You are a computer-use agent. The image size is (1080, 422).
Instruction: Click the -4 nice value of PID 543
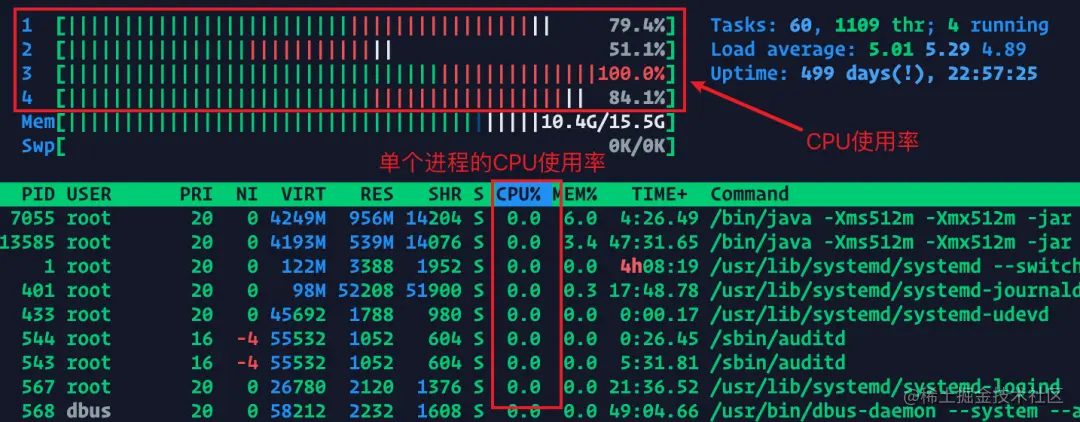tap(247, 363)
